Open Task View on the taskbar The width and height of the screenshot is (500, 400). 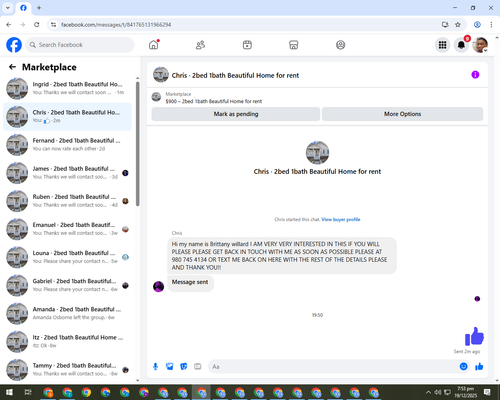(x=28, y=392)
